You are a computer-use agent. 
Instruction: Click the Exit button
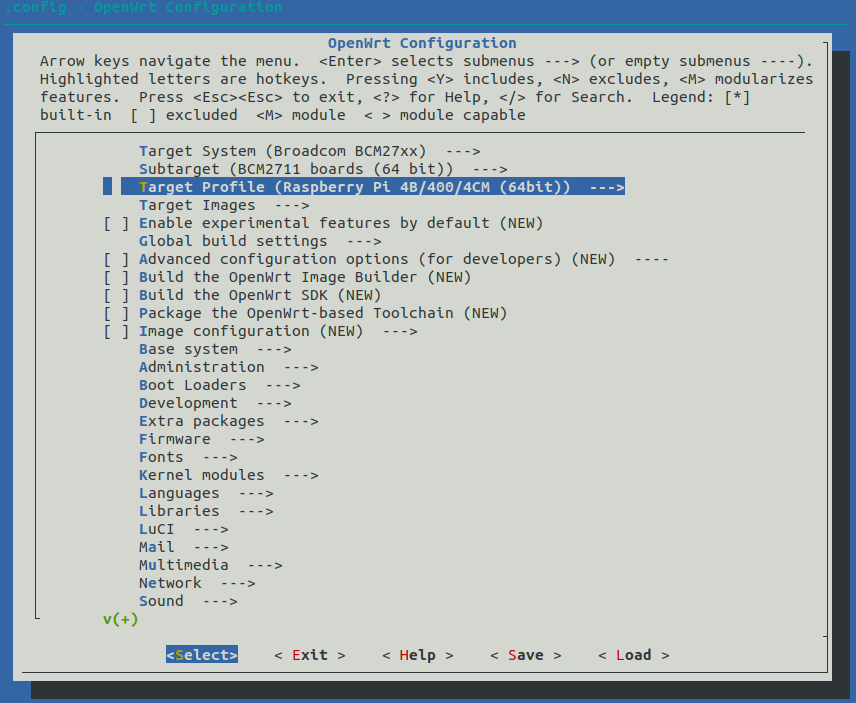pyautogui.click(x=310, y=655)
